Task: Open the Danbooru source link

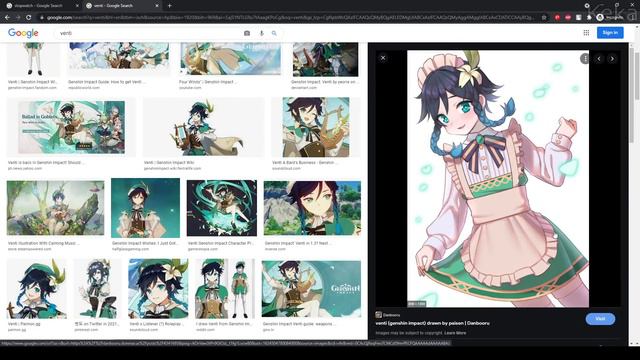Action: click(x=388, y=315)
